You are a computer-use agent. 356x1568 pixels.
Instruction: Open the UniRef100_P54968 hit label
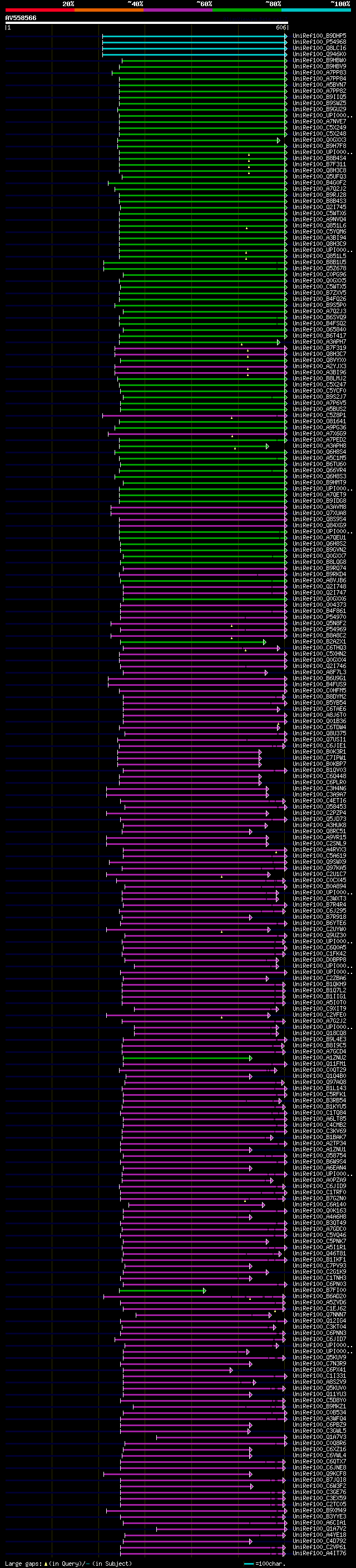pyautogui.click(x=319, y=42)
